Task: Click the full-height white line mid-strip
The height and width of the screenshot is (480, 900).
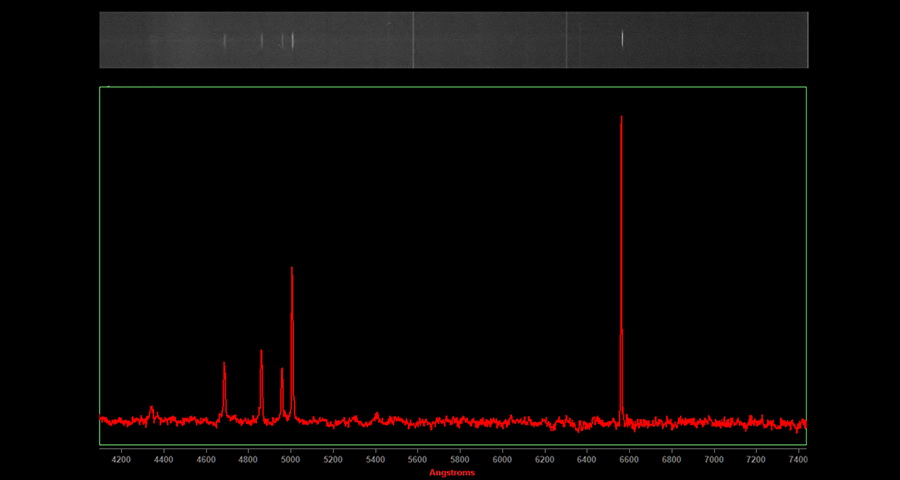Action: click(x=413, y=40)
